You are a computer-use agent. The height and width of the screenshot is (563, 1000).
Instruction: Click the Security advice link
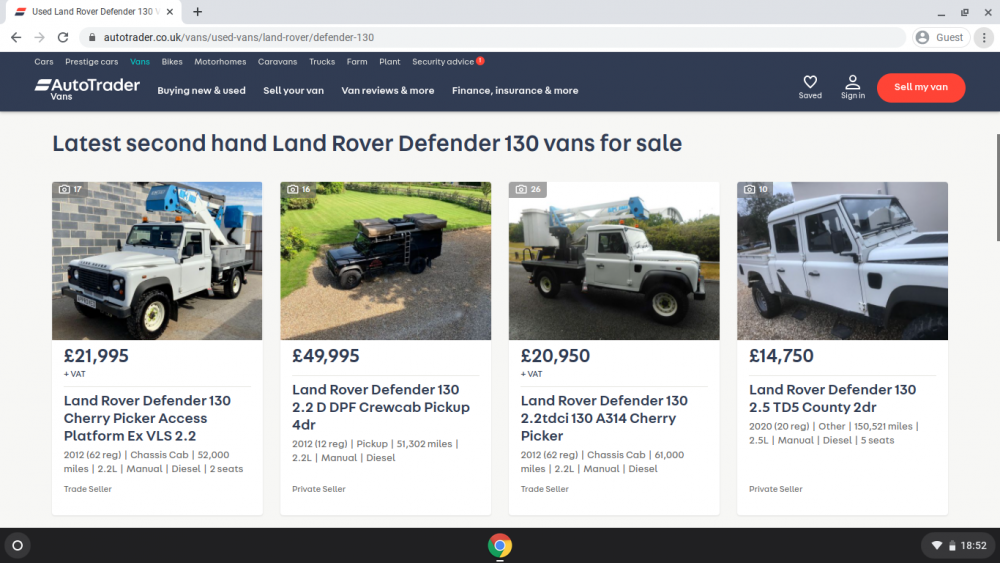pyautogui.click(x=443, y=62)
